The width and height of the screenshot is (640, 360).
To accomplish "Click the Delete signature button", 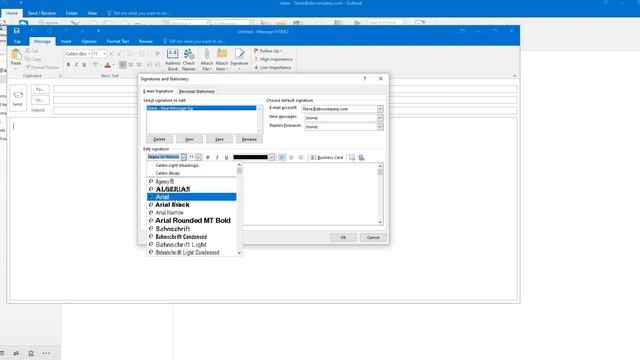I will click(x=160, y=139).
